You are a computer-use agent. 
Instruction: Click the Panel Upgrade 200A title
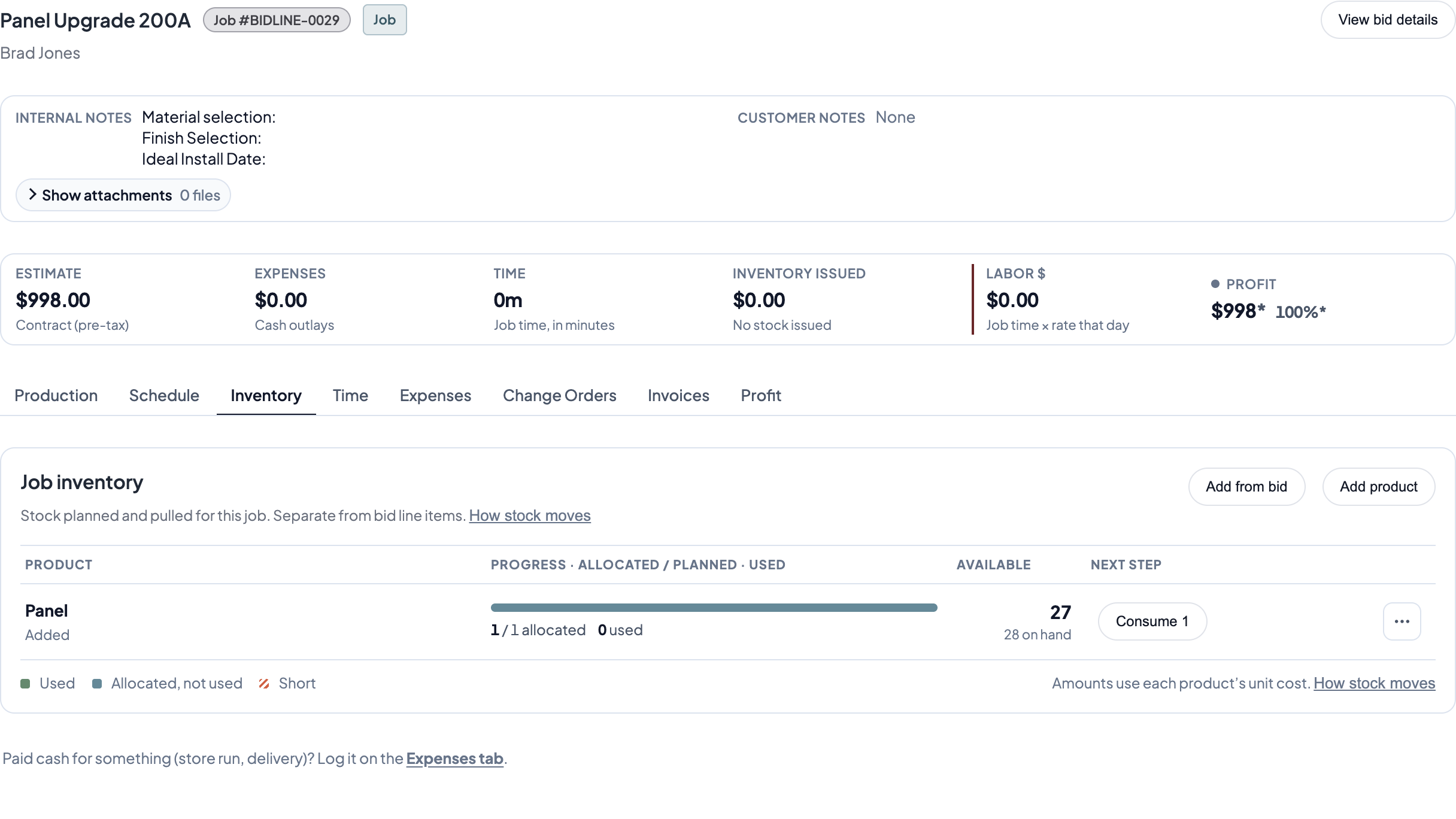95,20
